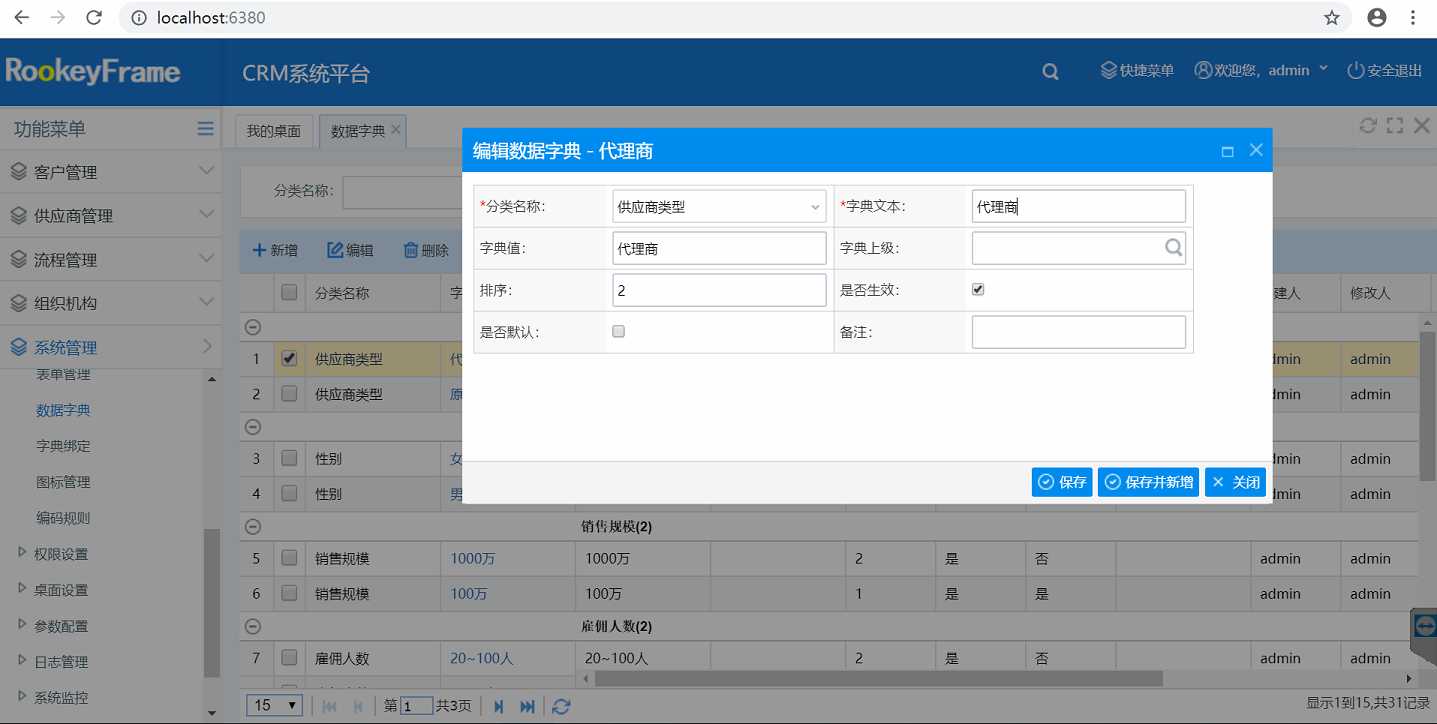Check row 7 雇佣人数 checkbox
Viewport: 1437px width, 724px height.
pos(289,658)
